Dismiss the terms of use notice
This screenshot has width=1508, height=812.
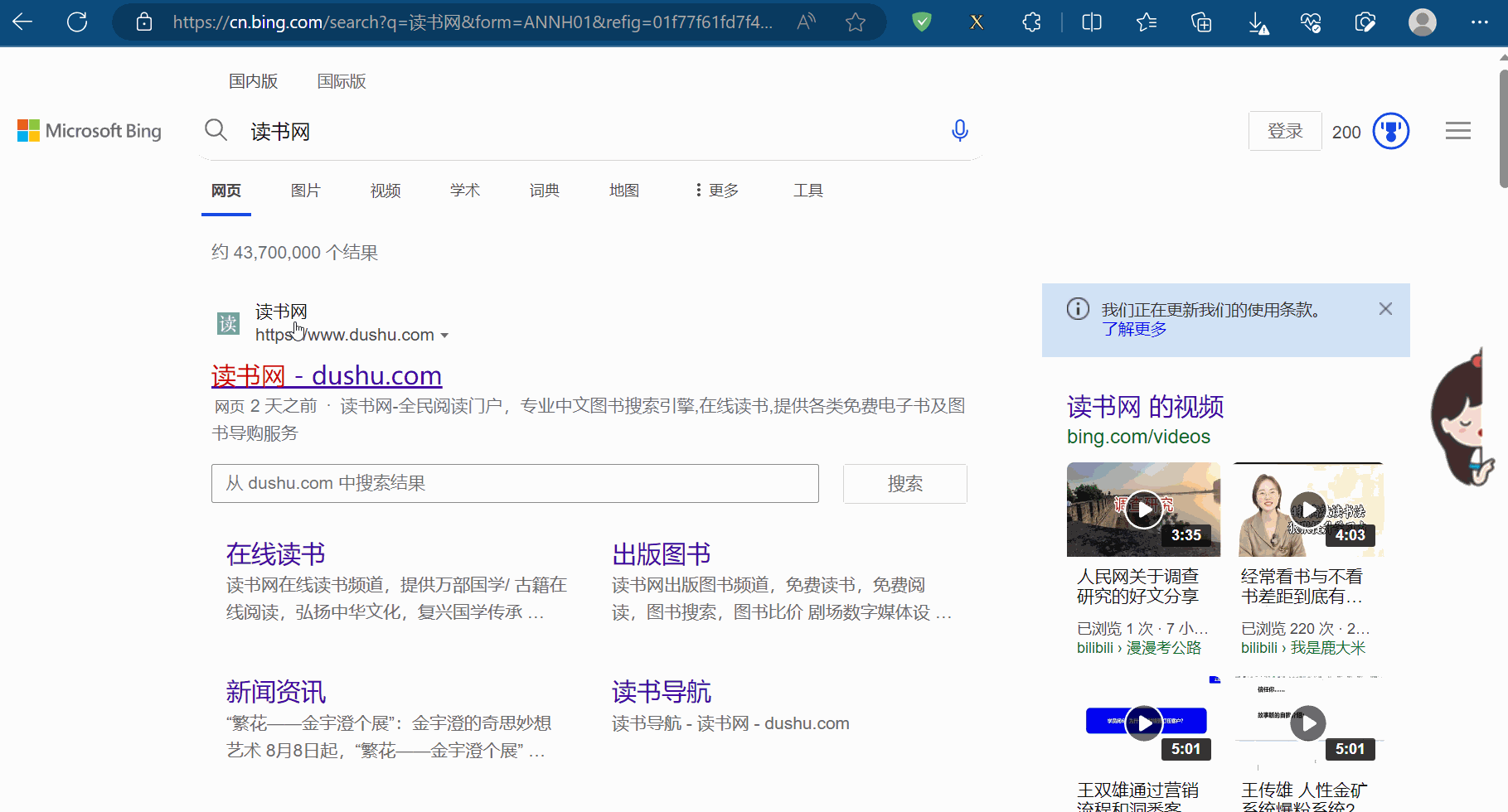tap(1385, 309)
